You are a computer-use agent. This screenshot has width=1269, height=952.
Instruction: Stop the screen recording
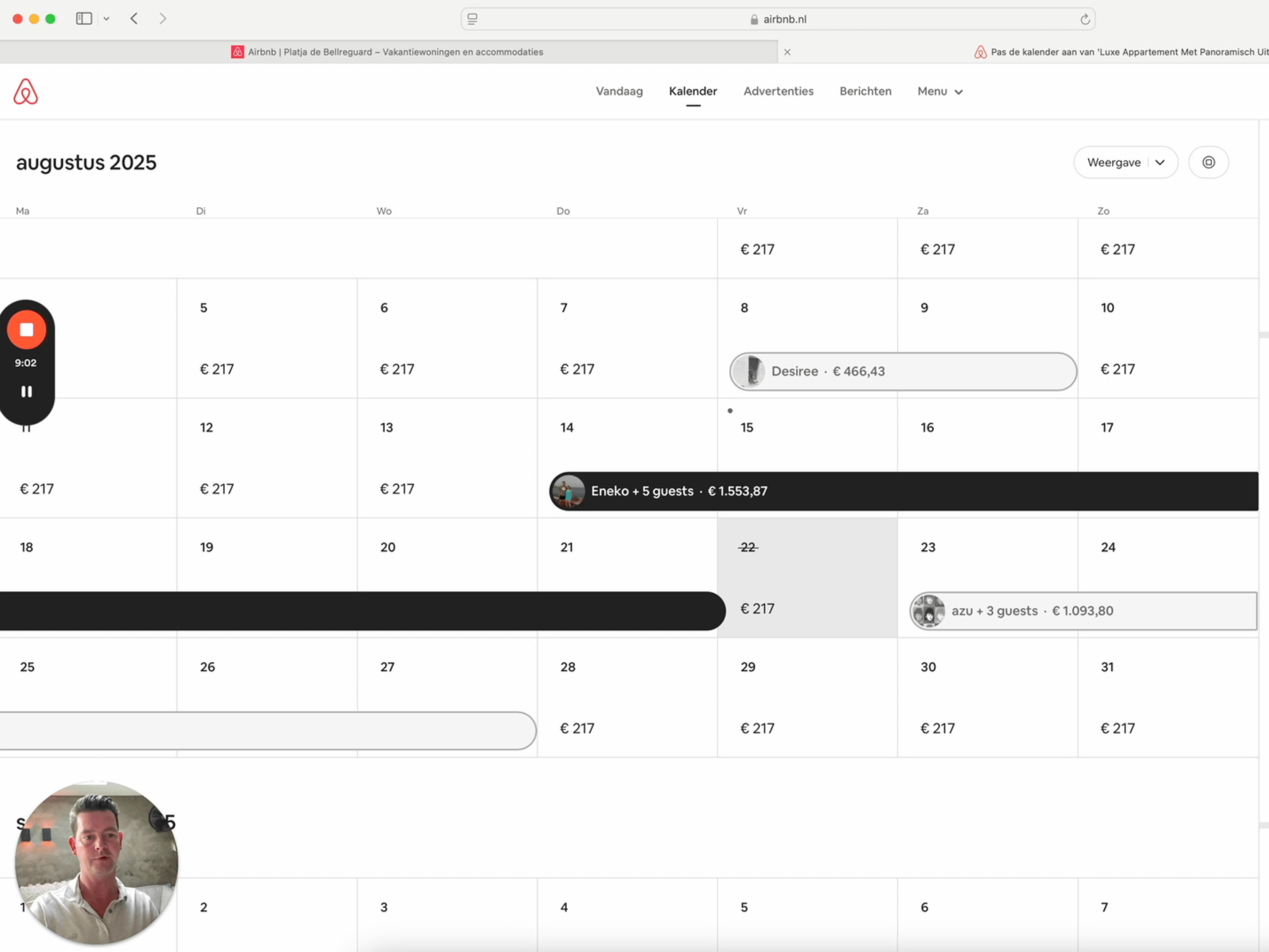[26, 330]
